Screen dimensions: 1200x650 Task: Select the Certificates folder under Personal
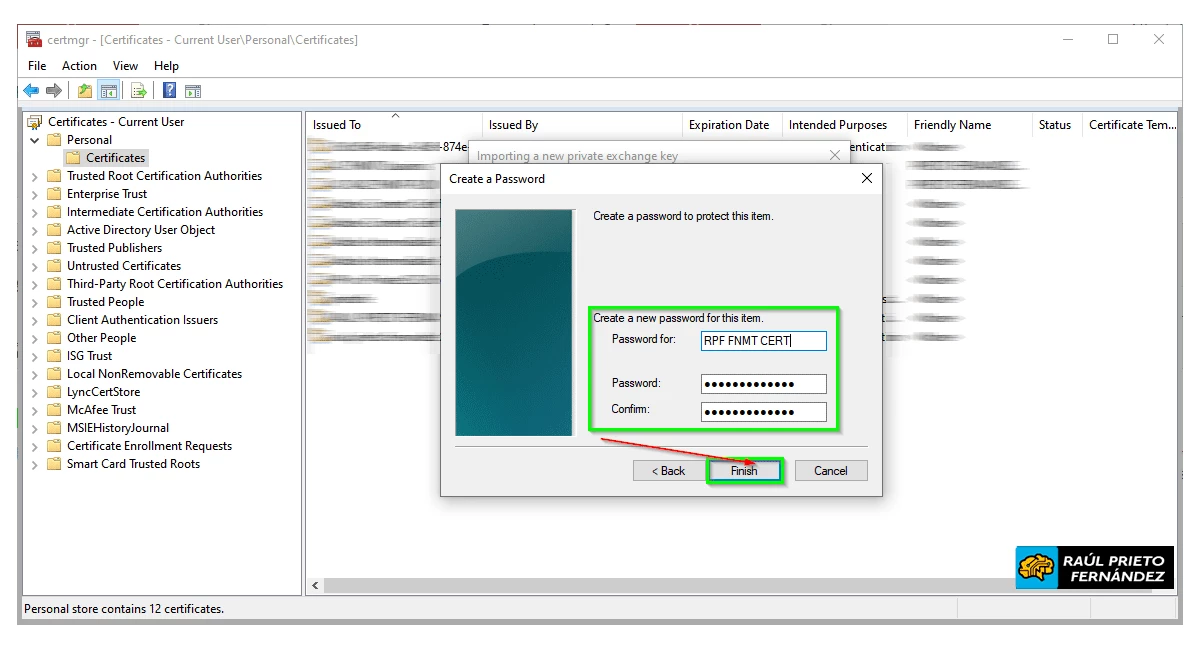click(x=115, y=158)
